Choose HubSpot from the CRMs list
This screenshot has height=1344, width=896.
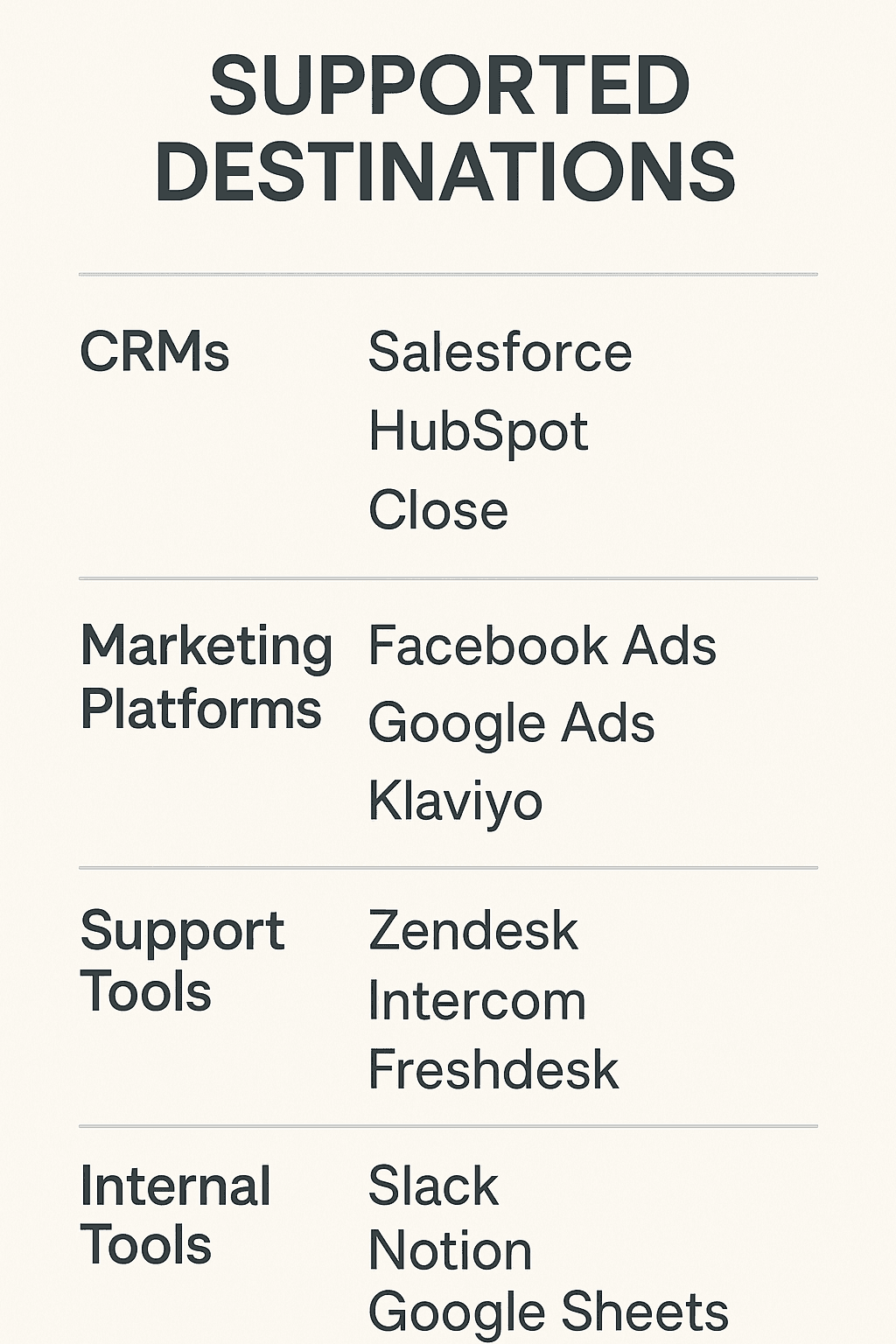click(x=479, y=431)
